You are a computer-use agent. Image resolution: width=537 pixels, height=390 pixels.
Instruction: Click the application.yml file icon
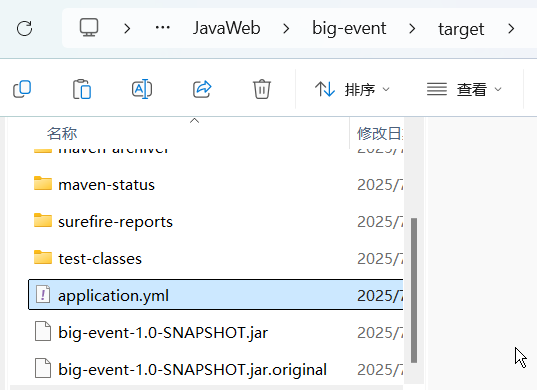[x=43, y=294]
